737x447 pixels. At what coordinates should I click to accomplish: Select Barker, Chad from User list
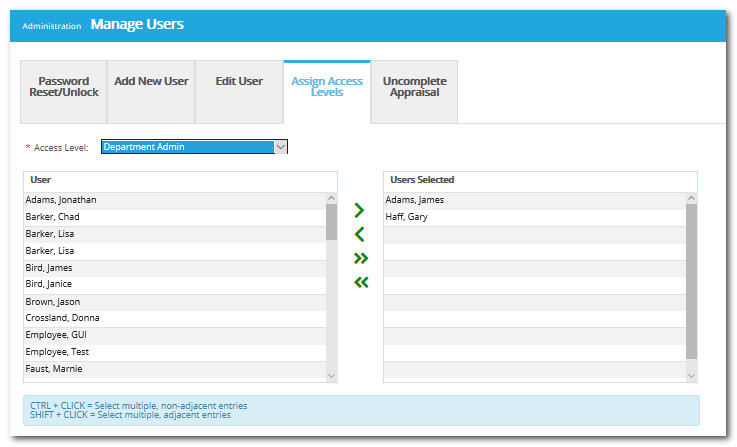coord(174,217)
